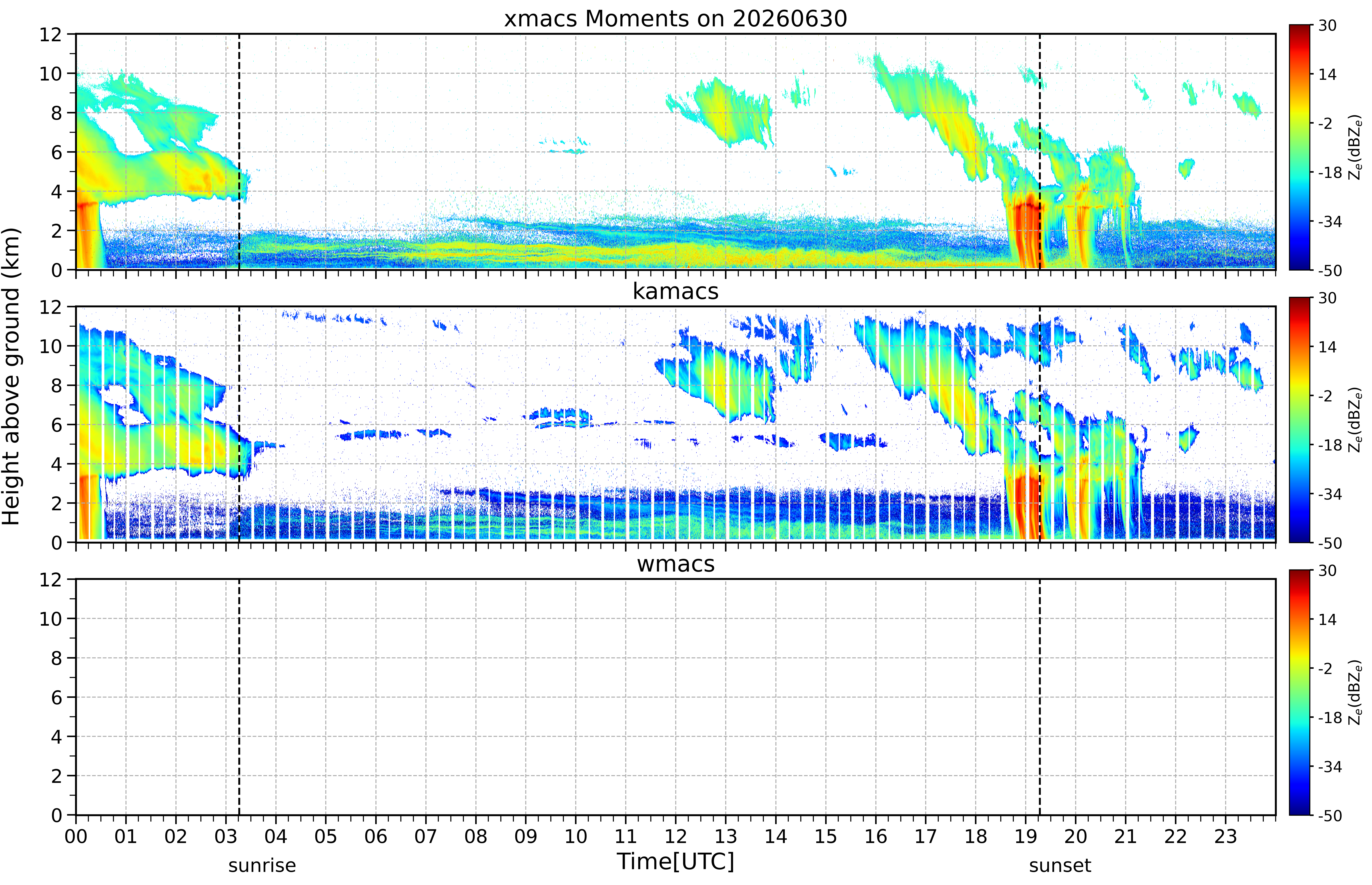The height and width of the screenshot is (885, 1372).
Task: Click the sunset dashed line in the wmacs panel
Action: click(1040, 697)
